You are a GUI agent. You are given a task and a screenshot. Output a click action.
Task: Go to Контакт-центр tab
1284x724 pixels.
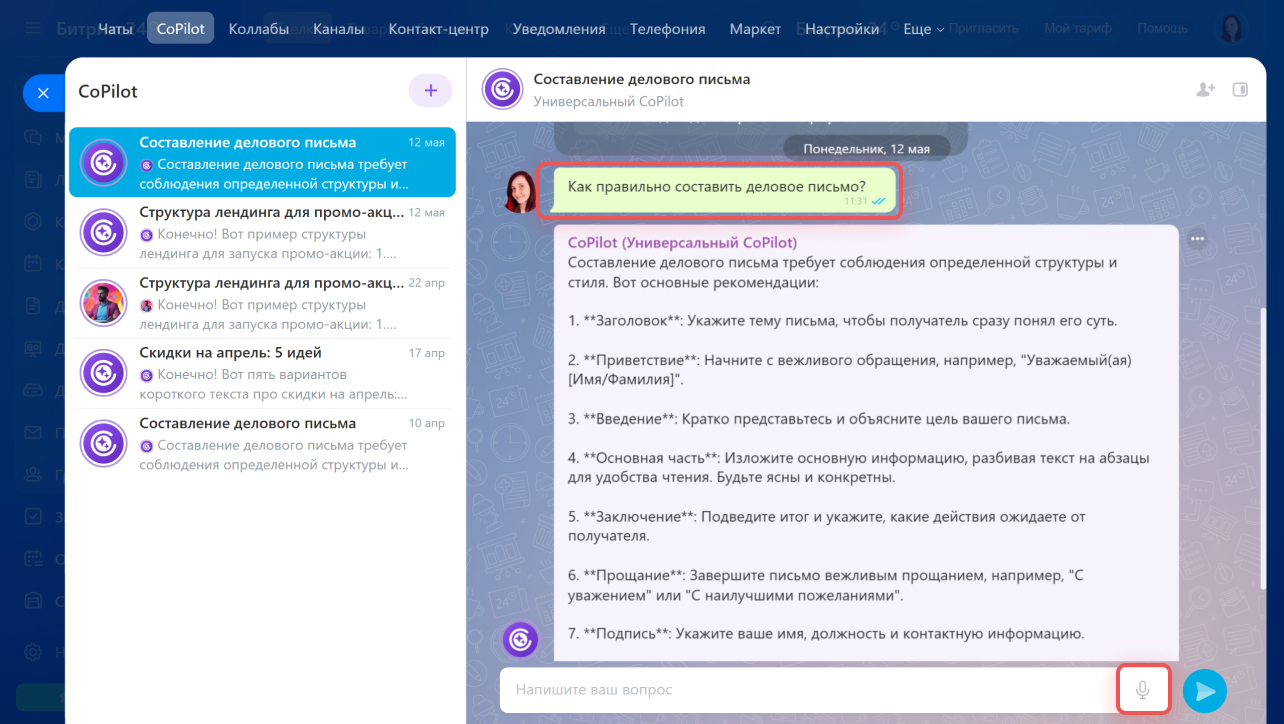tap(439, 29)
